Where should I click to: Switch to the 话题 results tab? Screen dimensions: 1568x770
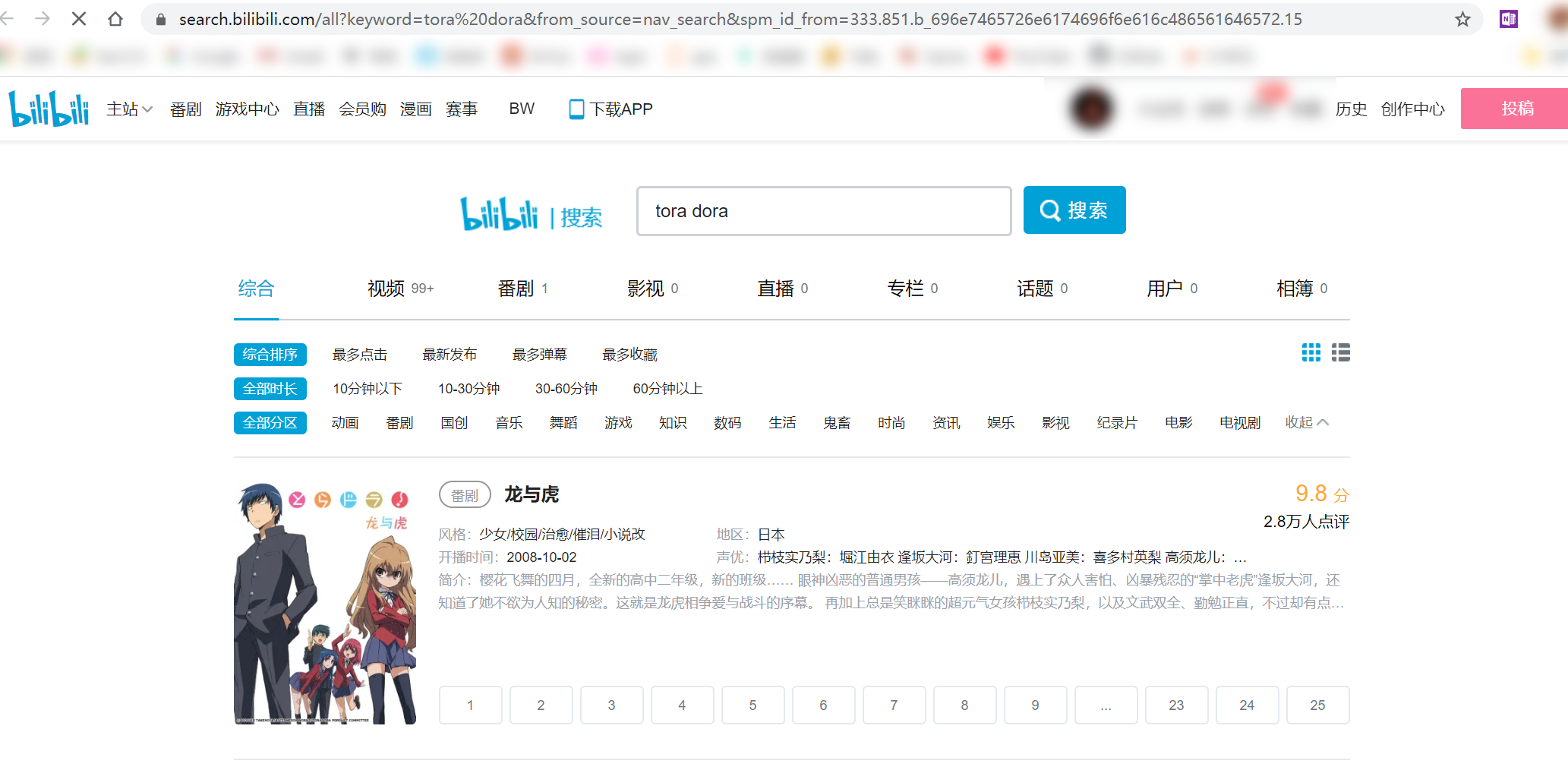click(1042, 289)
